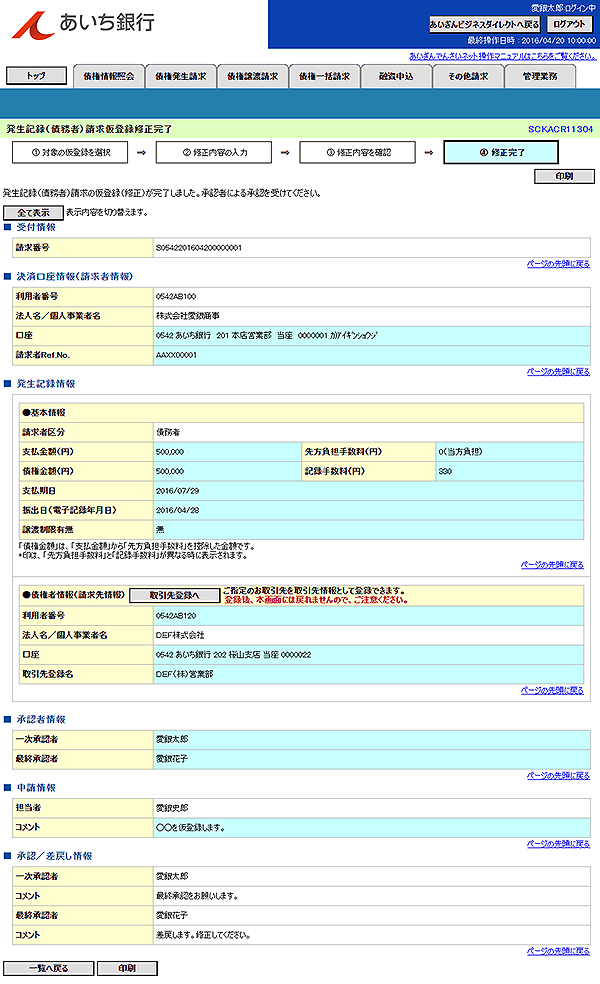
Task: Click the 一覧へ戻る button
Action: point(48,968)
